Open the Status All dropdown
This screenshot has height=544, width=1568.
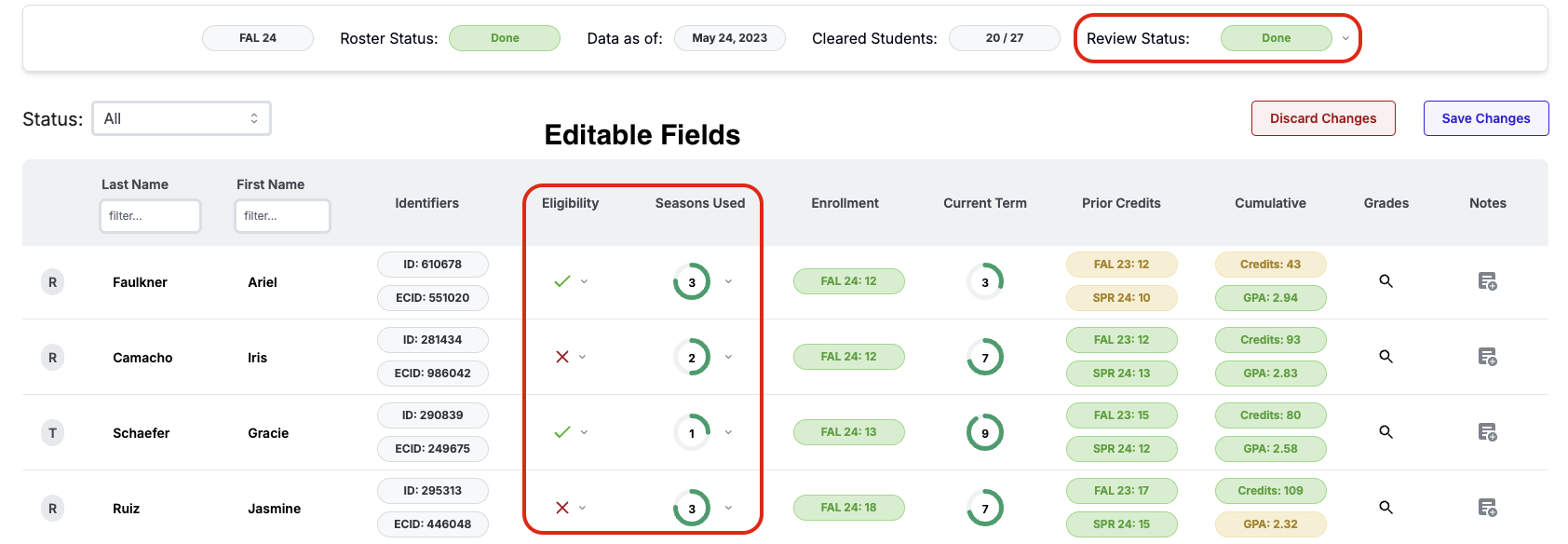[182, 118]
